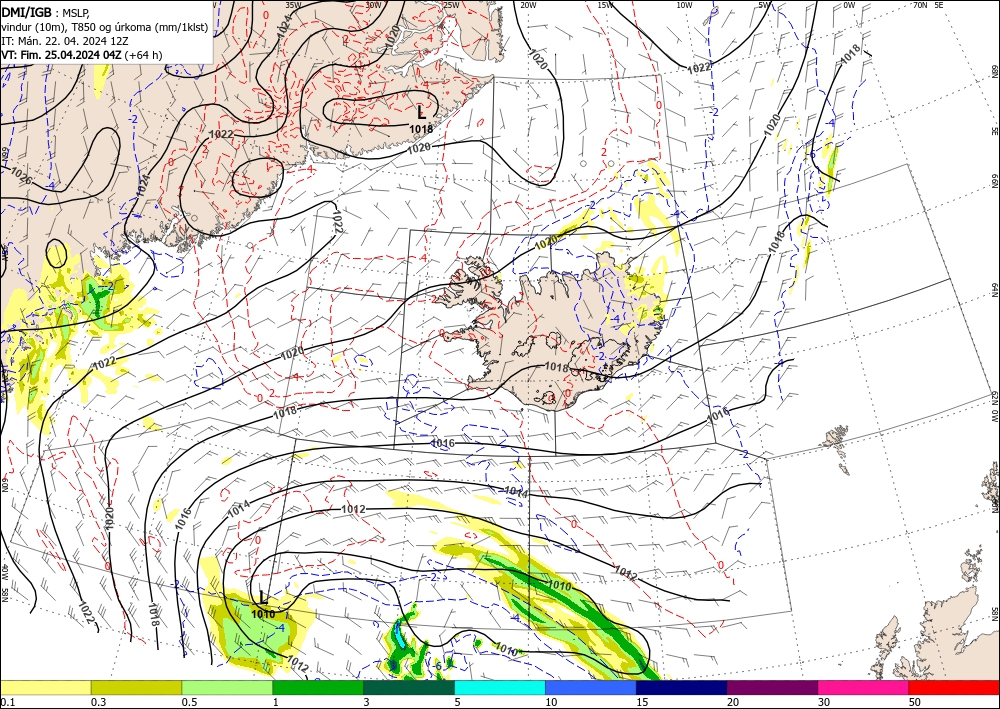Image resolution: width=1000 pixels, height=709 pixels.
Task: Click the pink 30–50 legend swatch
Action: click(864, 687)
